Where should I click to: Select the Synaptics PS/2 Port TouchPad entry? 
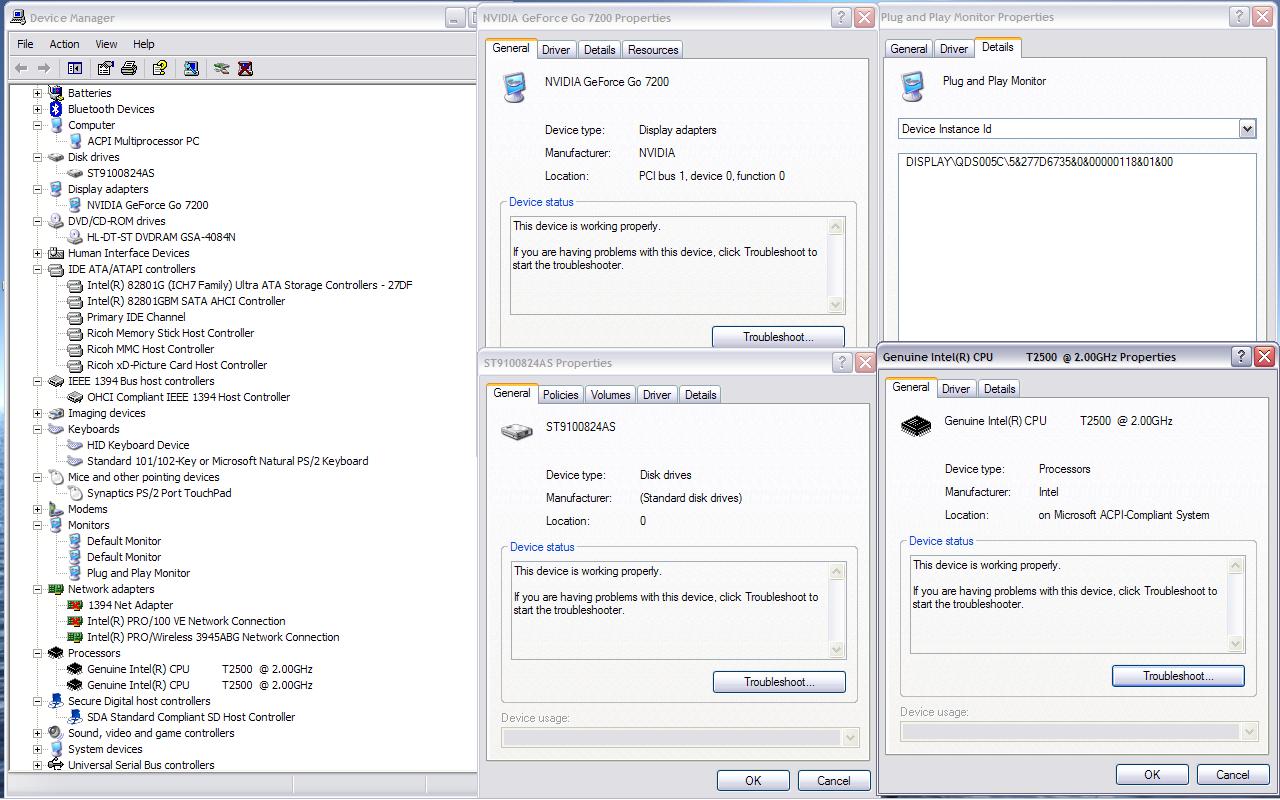[159, 493]
